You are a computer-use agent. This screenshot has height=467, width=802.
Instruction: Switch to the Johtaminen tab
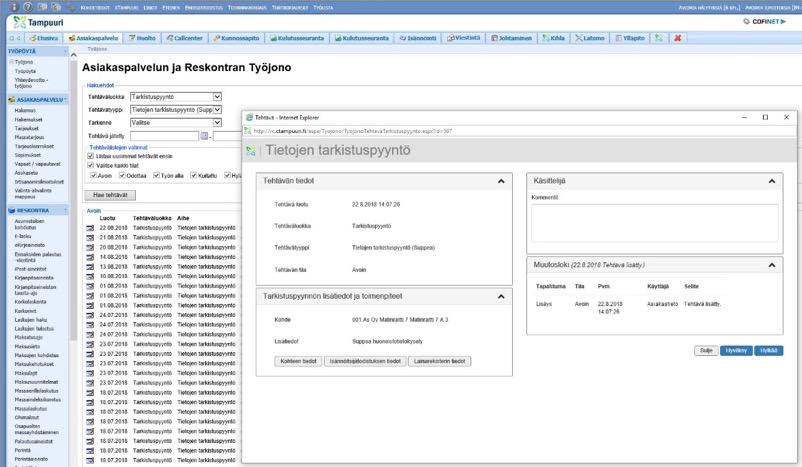(x=511, y=38)
